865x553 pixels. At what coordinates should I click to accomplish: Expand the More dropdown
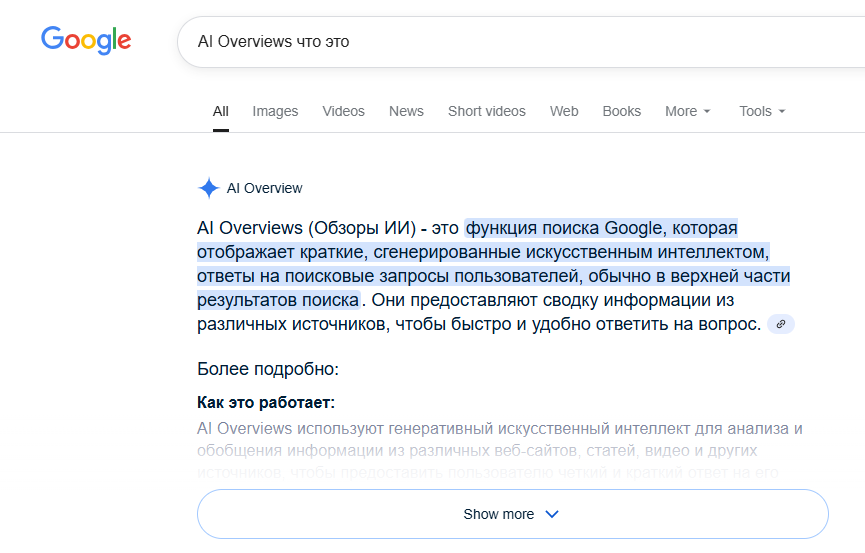pos(687,111)
